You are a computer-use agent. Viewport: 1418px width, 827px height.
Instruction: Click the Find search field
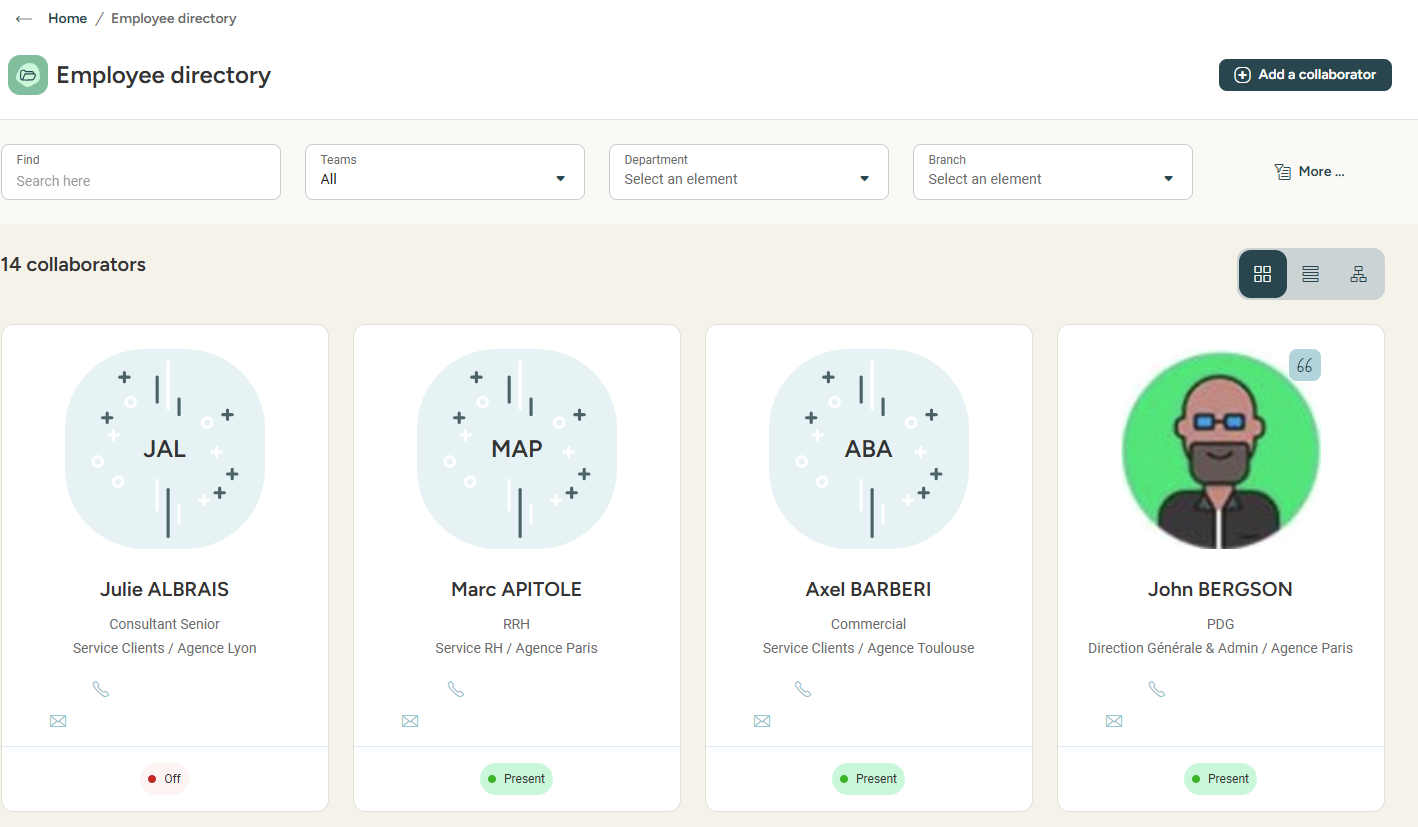tap(141, 172)
